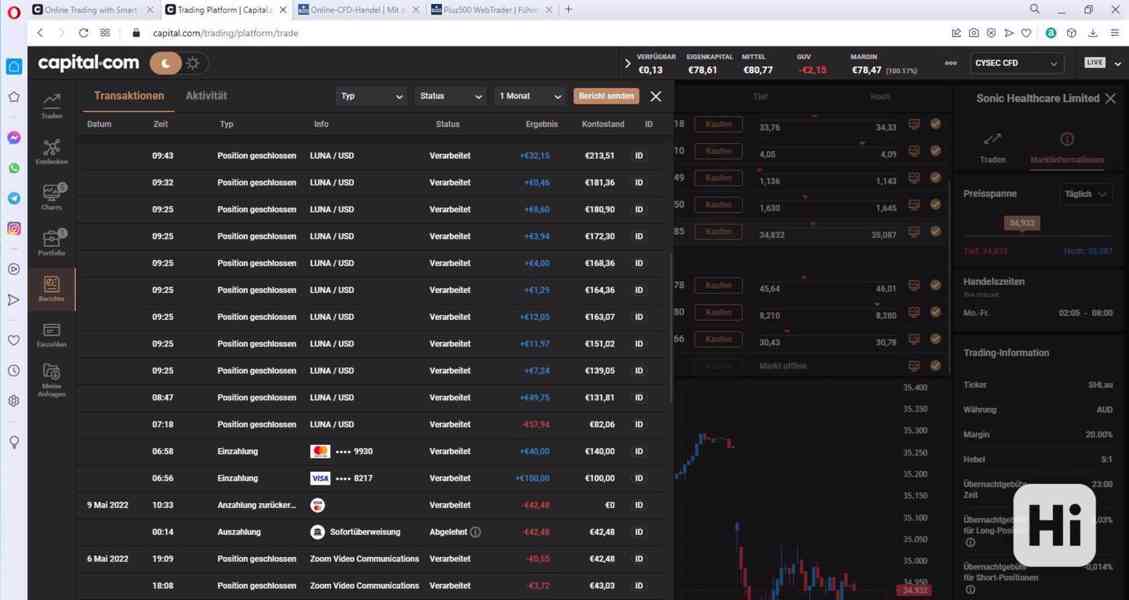Open Meine Anfragen in the sidebar

tap(51, 378)
